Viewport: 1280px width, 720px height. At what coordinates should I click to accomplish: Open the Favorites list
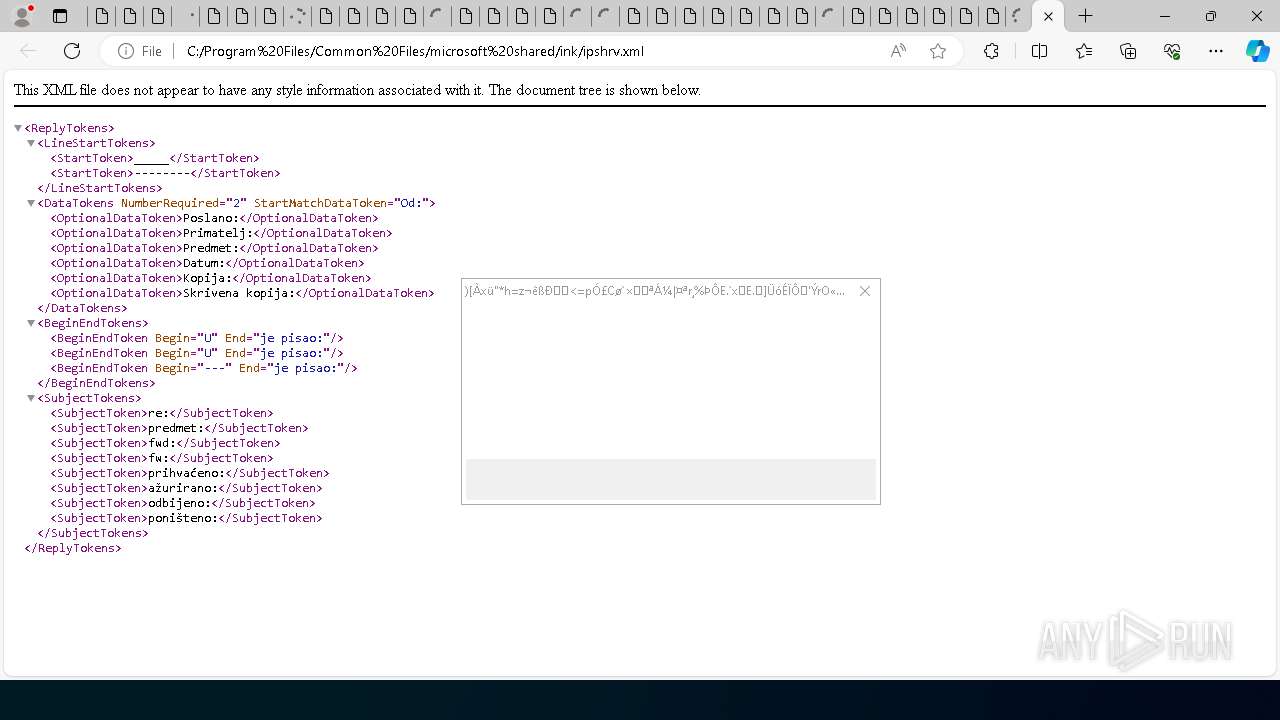coord(1084,51)
